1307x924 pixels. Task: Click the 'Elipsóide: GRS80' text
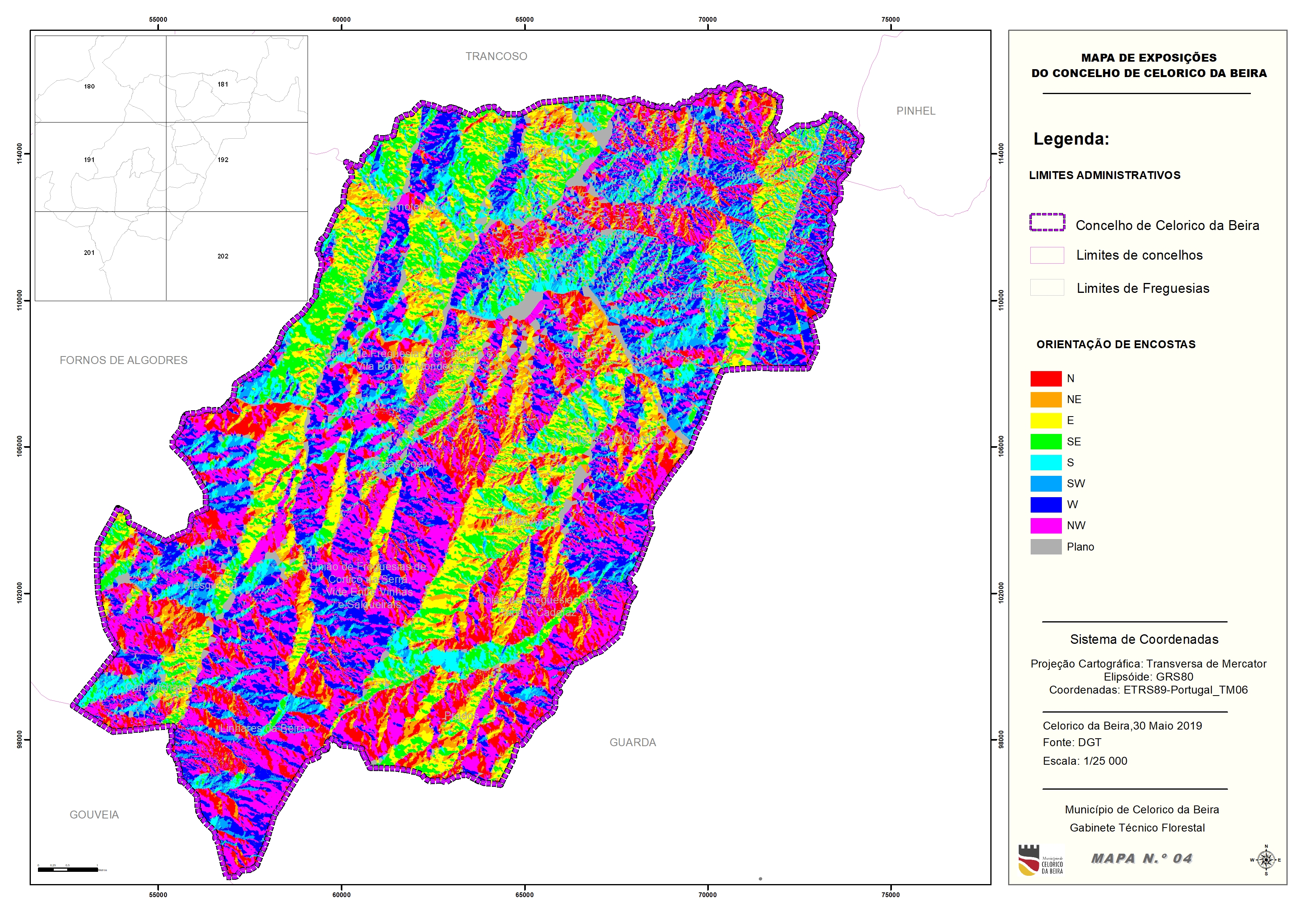(1148, 677)
